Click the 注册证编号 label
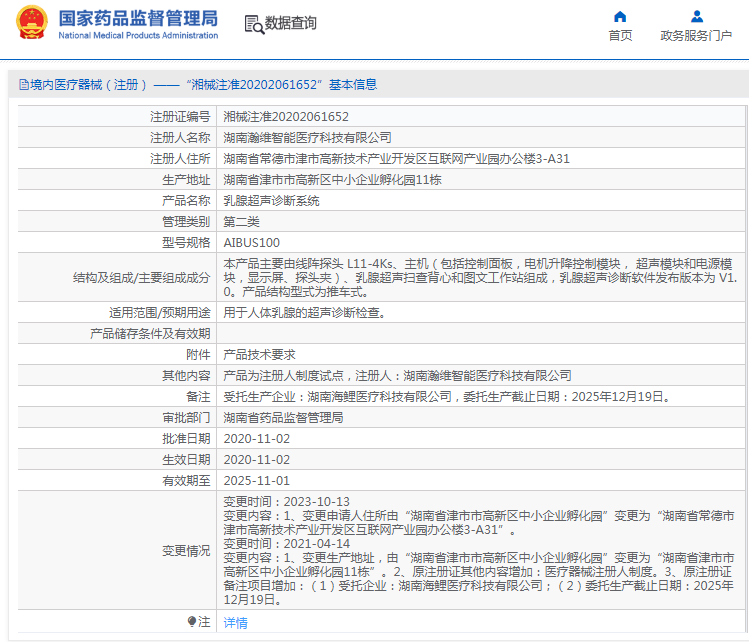Image resolution: width=749 pixels, height=642 pixels. point(180,117)
